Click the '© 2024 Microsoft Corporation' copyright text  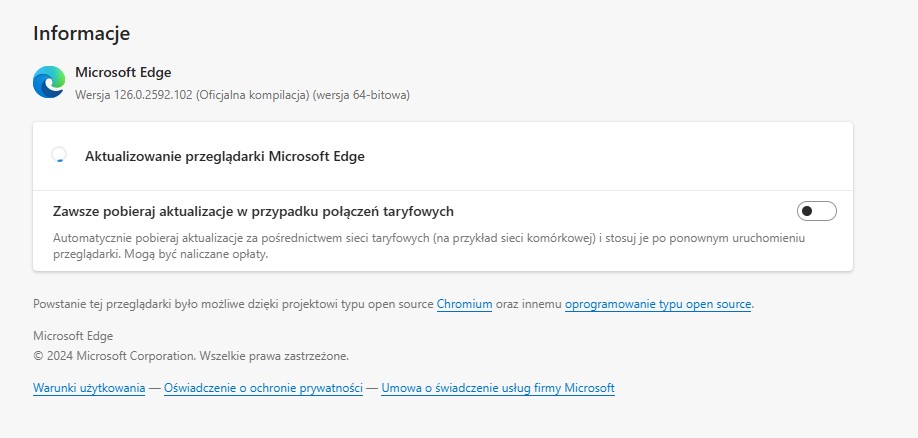point(191,355)
